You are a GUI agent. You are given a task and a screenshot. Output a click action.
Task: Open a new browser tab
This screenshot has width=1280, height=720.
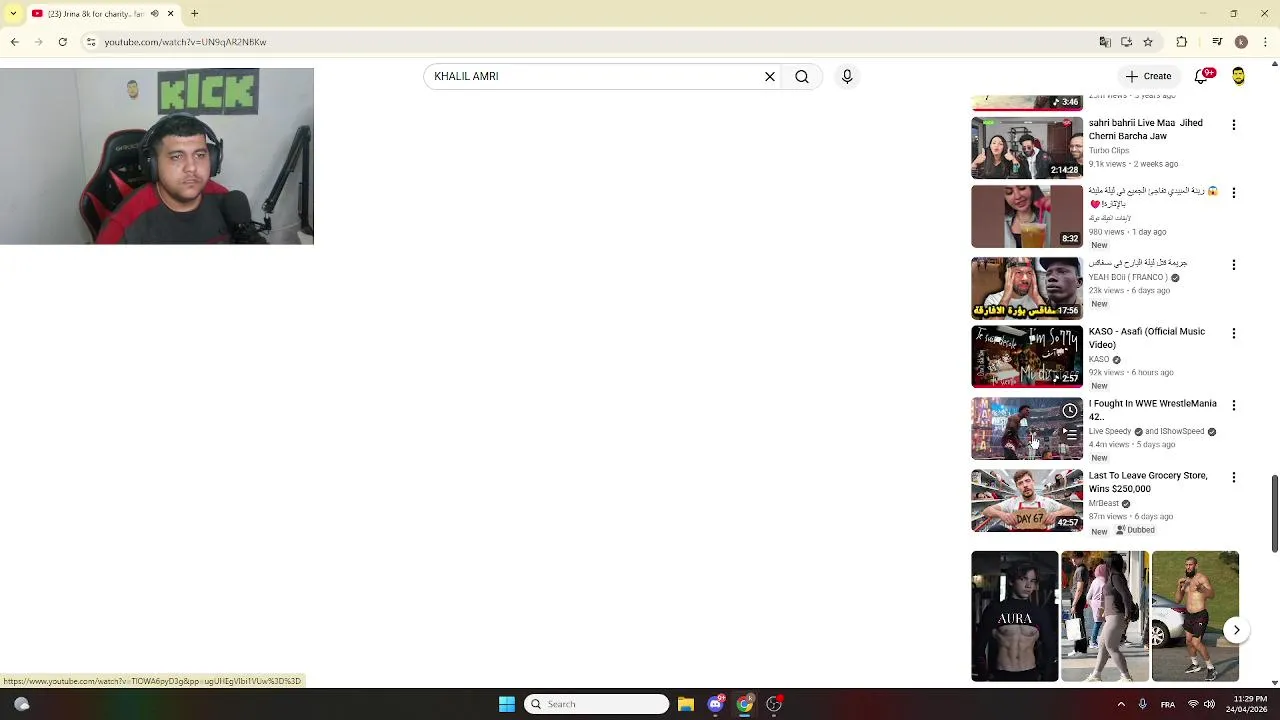pos(195,14)
